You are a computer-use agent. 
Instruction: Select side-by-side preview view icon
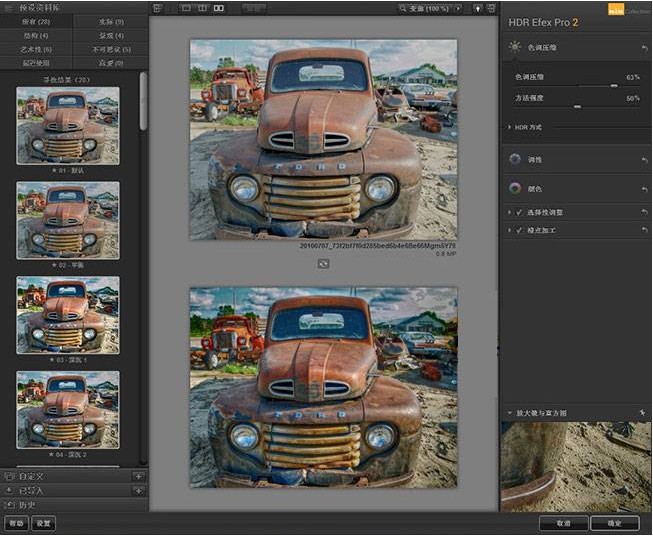219,8
